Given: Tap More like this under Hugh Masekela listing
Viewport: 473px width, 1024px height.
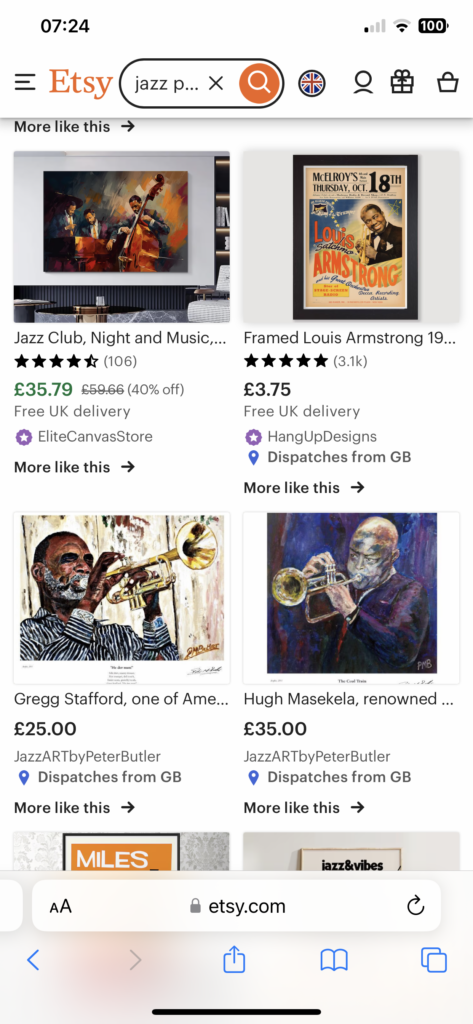Looking at the screenshot, I should 304,807.
